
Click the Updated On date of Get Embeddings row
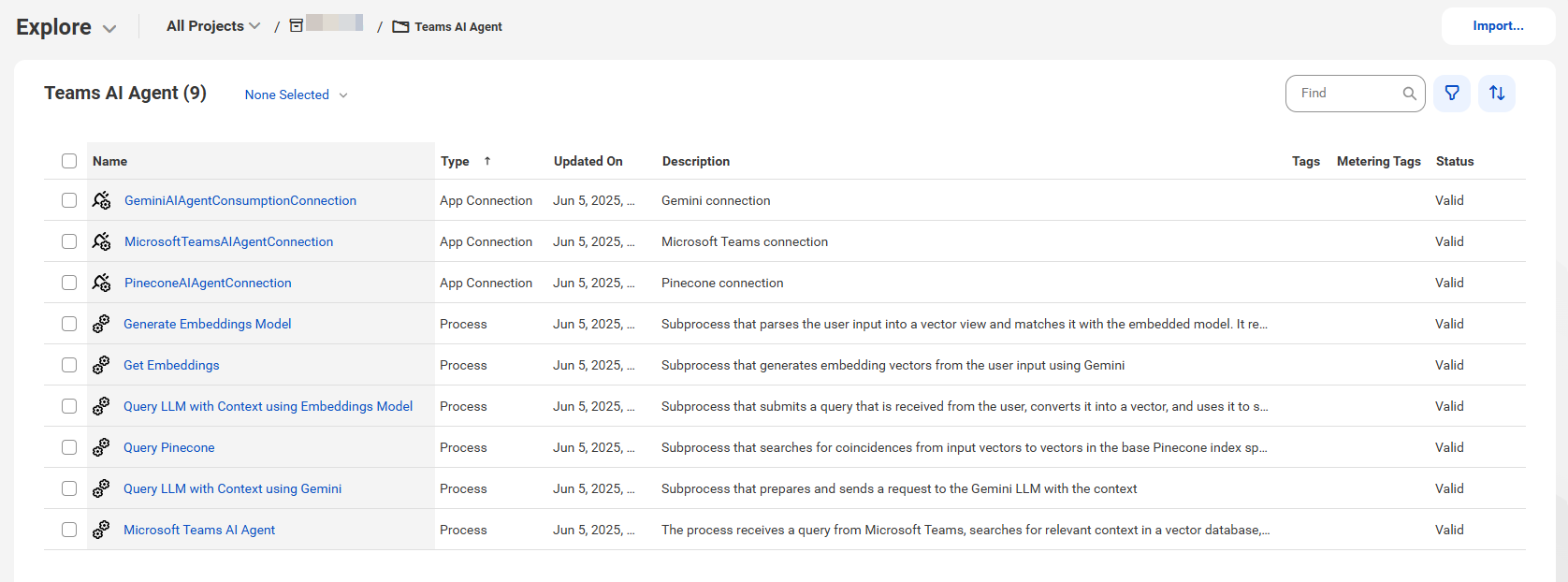(x=593, y=365)
